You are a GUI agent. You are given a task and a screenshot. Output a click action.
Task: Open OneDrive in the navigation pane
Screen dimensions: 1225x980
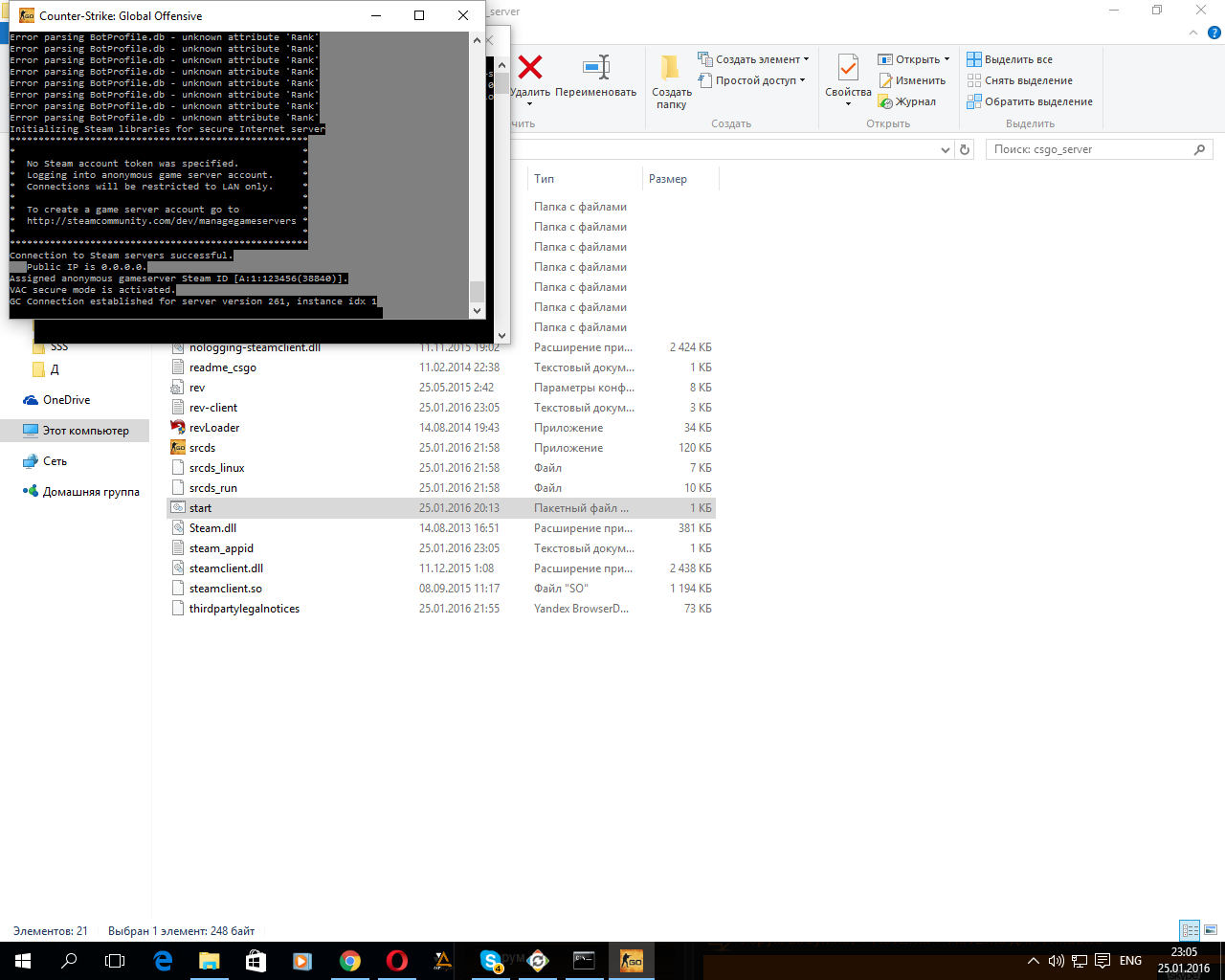(66, 400)
